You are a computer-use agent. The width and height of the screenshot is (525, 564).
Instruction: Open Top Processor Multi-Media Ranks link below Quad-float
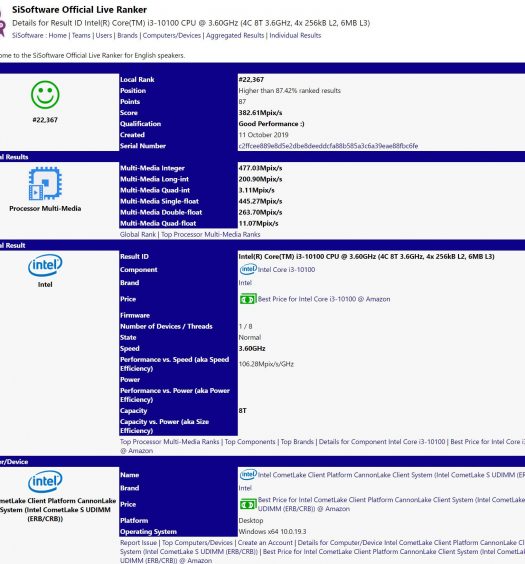pos(210,234)
